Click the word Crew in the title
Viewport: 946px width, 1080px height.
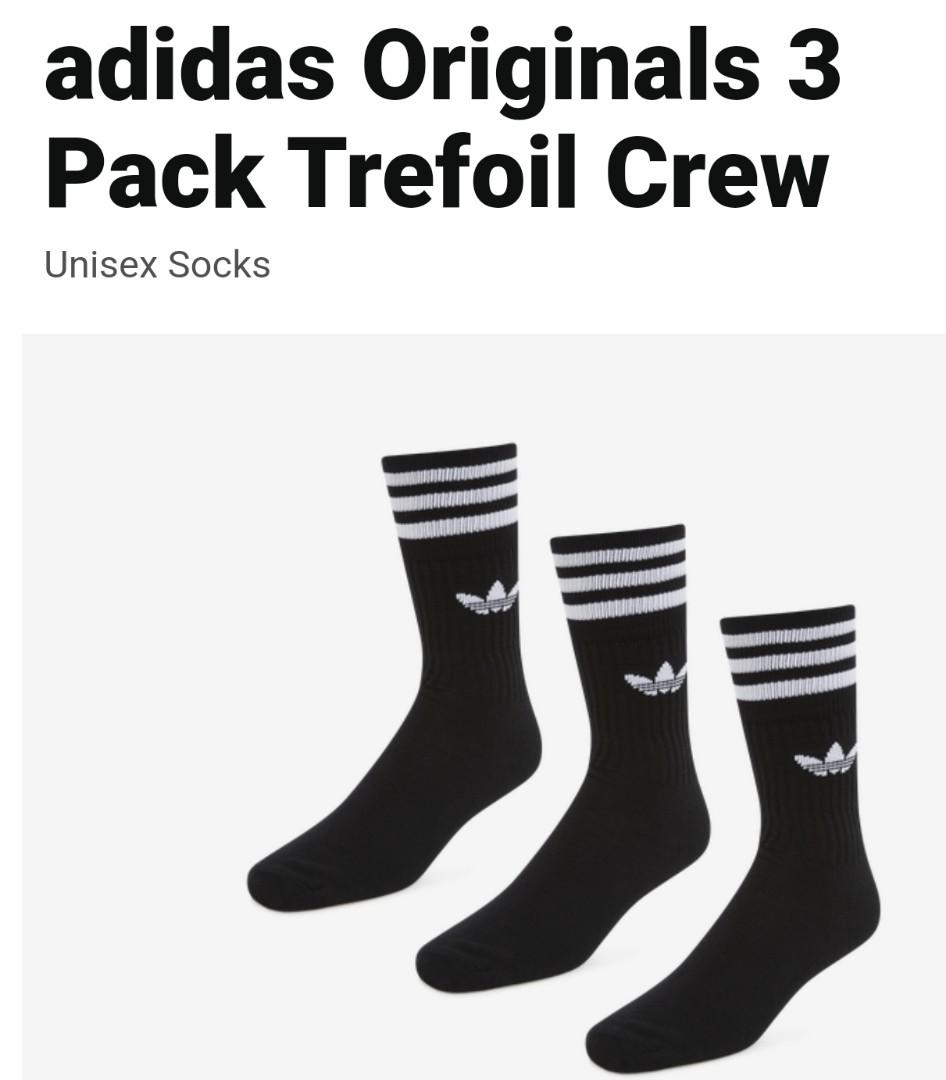(718, 170)
